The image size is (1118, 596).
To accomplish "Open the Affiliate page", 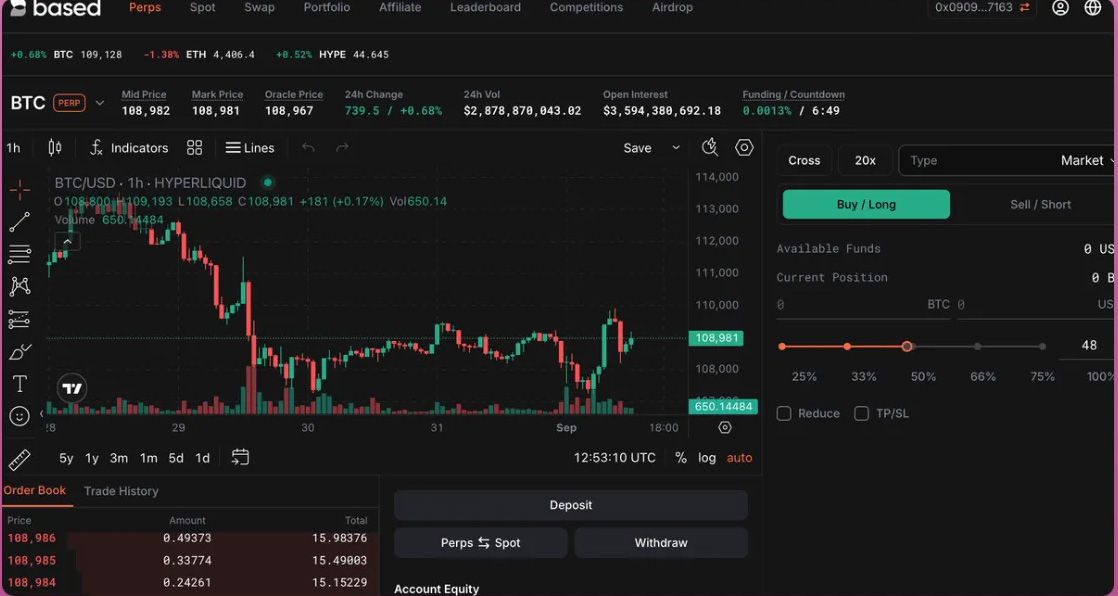I will coord(400,7).
